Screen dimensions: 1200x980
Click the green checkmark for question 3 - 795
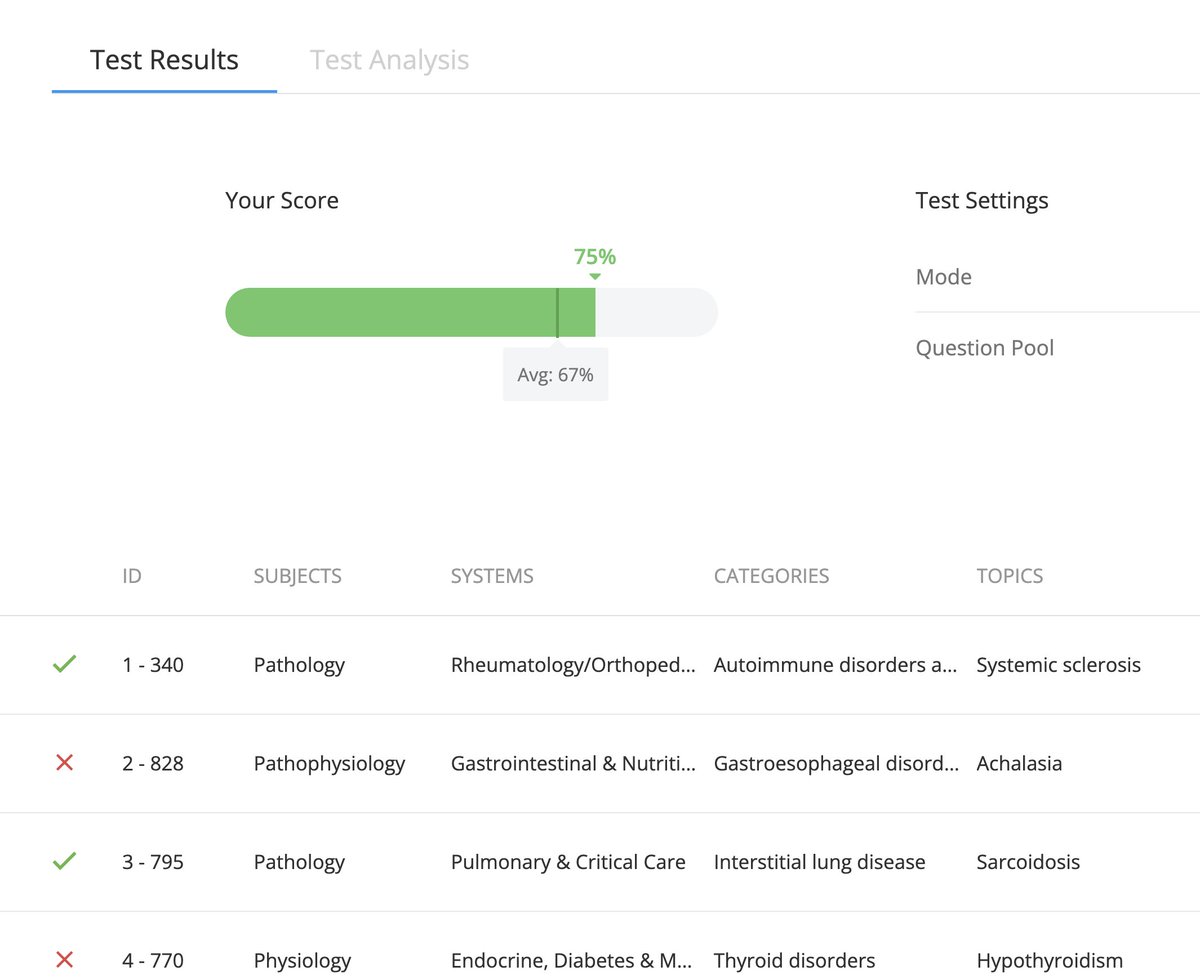[64, 861]
